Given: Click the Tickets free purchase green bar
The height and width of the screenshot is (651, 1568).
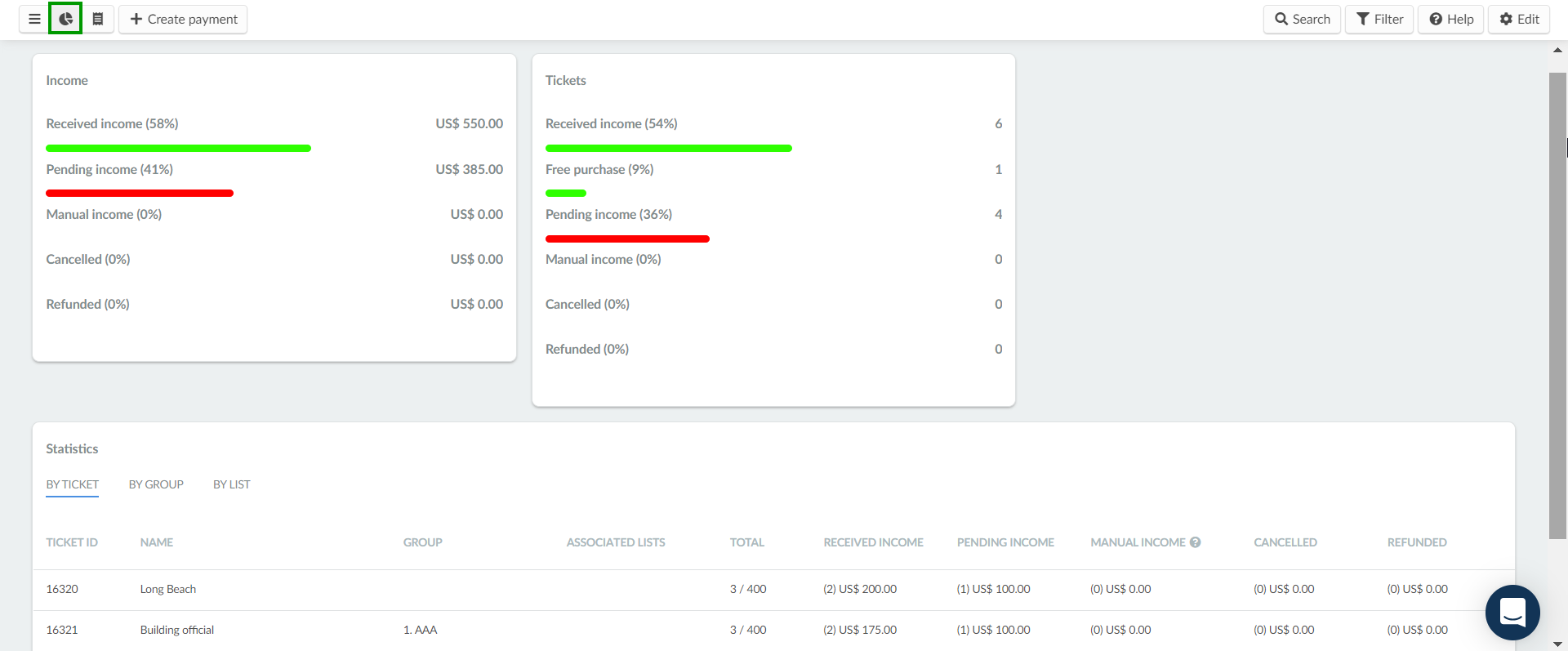Looking at the screenshot, I should 566,194.
